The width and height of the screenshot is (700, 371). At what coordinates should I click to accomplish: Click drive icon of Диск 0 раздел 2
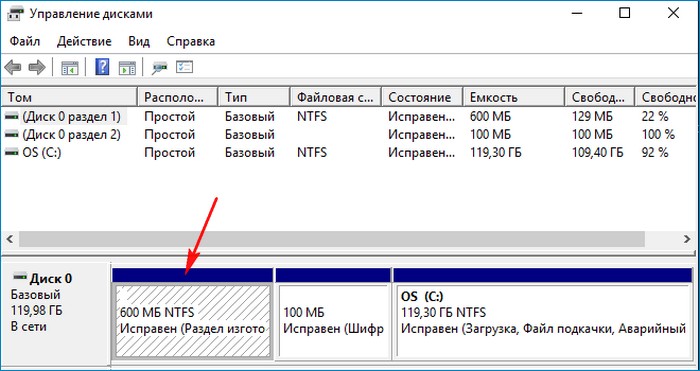[12, 134]
